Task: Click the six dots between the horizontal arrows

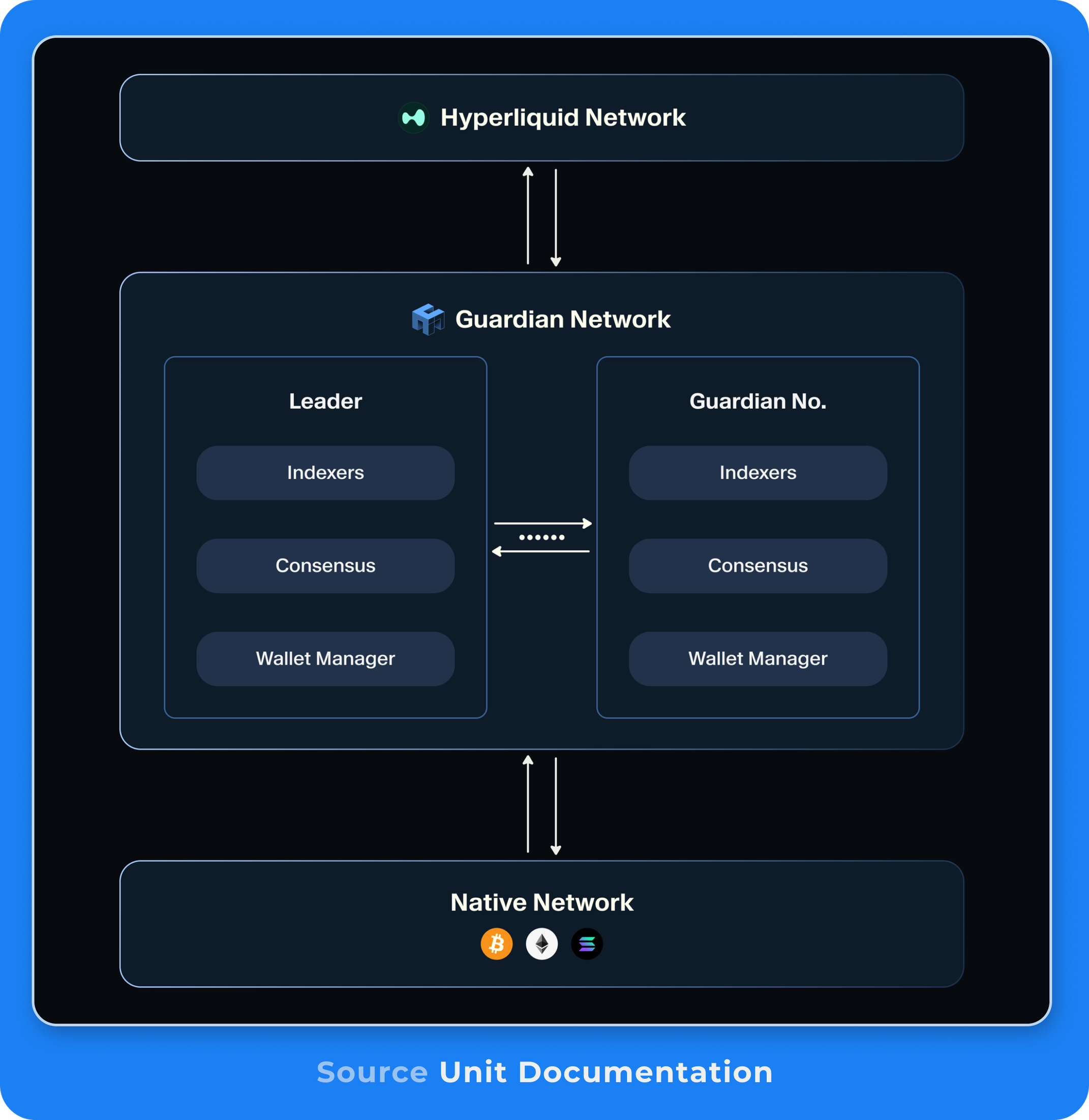Action: click(x=541, y=537)
